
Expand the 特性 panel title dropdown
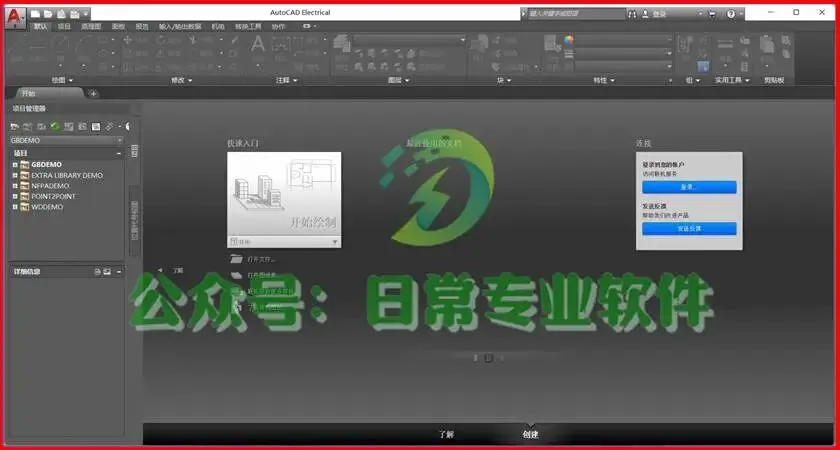(x=604, y=80)
